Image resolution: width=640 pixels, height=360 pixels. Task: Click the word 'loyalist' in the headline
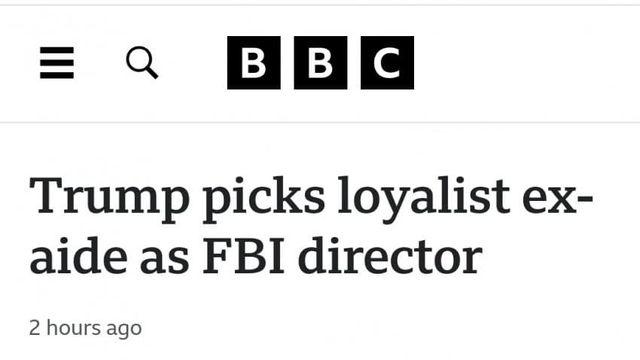[x=424, y=199]
